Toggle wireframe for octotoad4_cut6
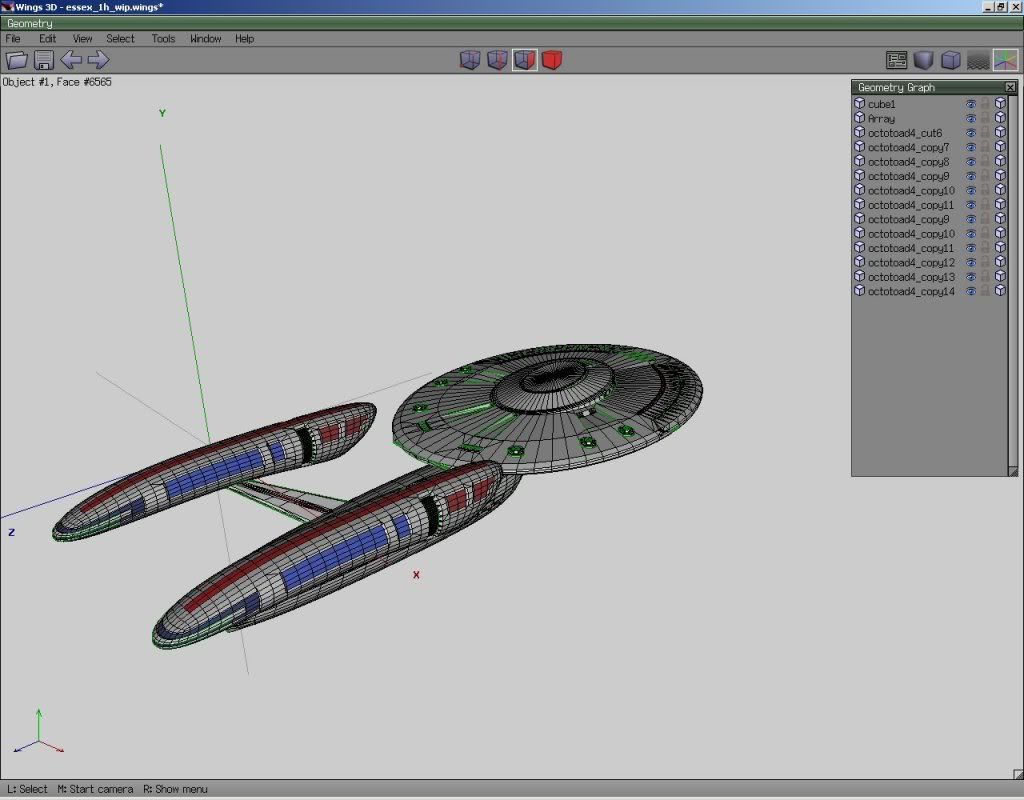The height and width of the screenshot is (800, 1024). point(1000,133)
